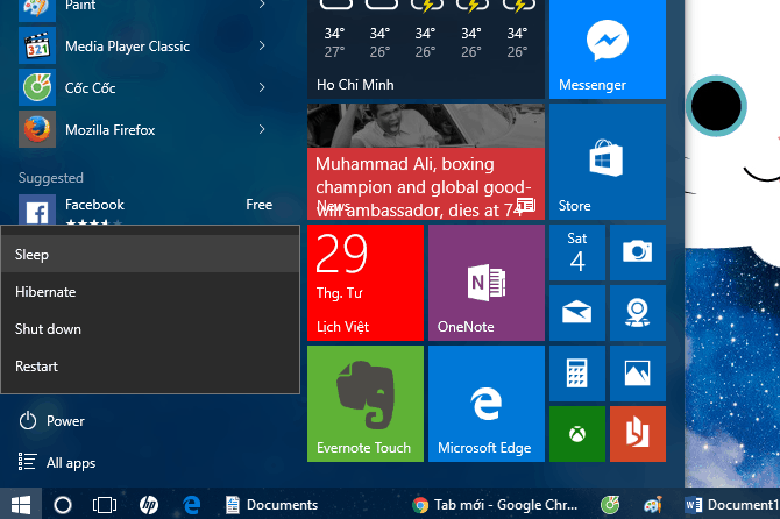Click the Cortana circle in the taskbar
This screenshot has width=780, height=519.
[x=62, y=505]
